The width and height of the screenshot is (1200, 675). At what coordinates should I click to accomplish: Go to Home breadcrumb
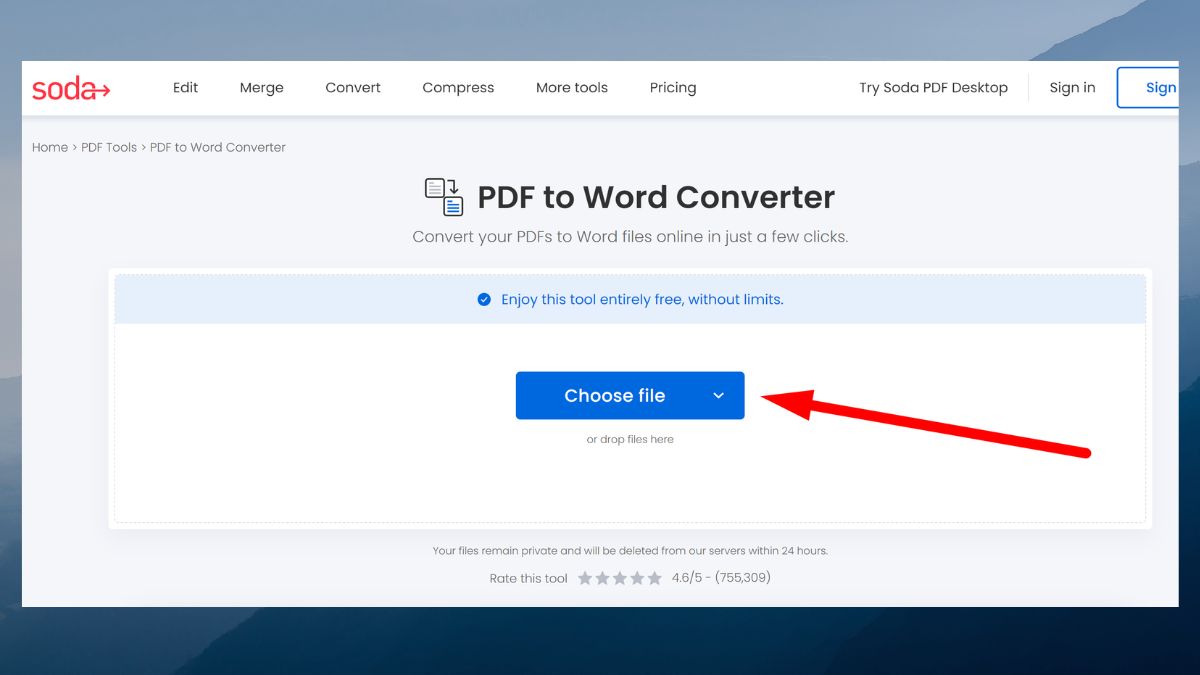click(50, 147)
